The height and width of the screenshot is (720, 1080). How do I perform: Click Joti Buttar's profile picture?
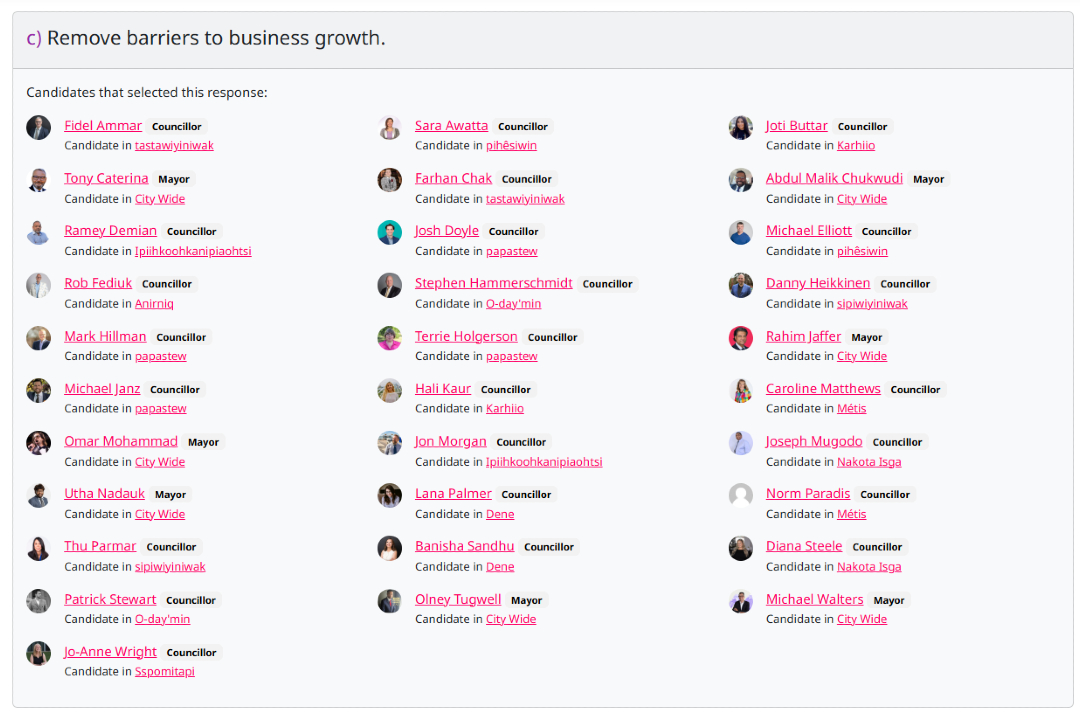(741, 127)
